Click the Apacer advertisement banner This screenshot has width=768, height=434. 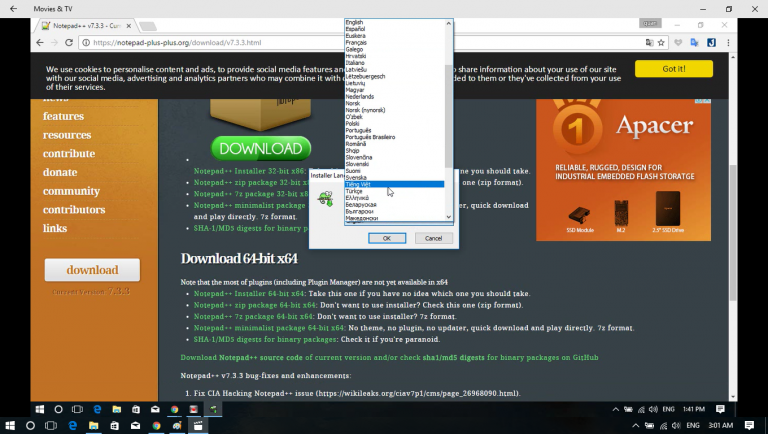(x=623, y=170)
